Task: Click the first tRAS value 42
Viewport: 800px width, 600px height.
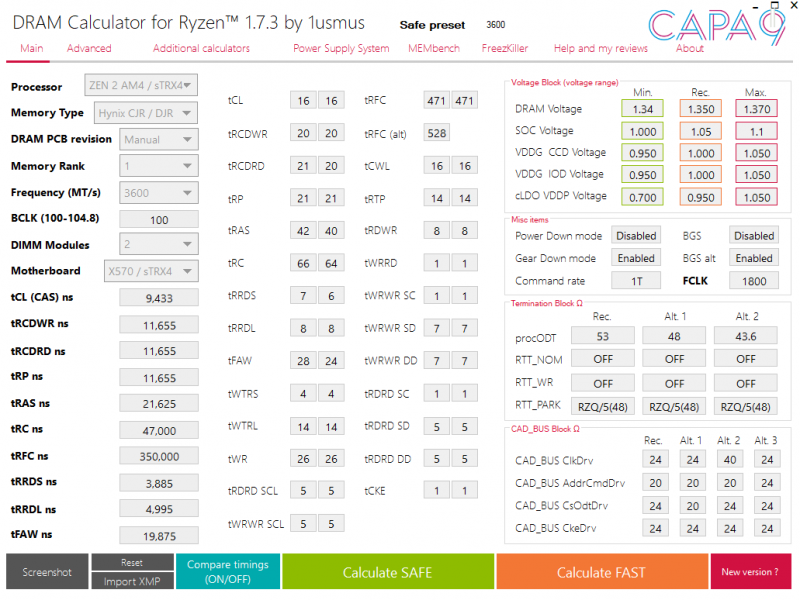Action: (x=303, y=231)
